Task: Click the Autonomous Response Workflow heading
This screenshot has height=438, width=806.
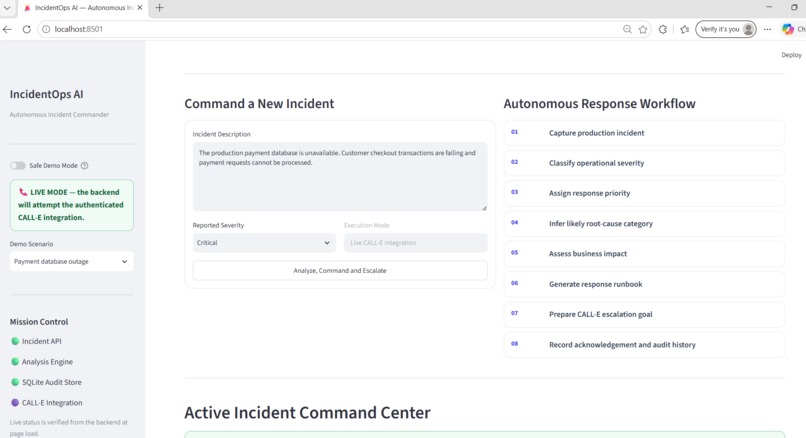Action: pyautogui.click(x=599, y=104)
